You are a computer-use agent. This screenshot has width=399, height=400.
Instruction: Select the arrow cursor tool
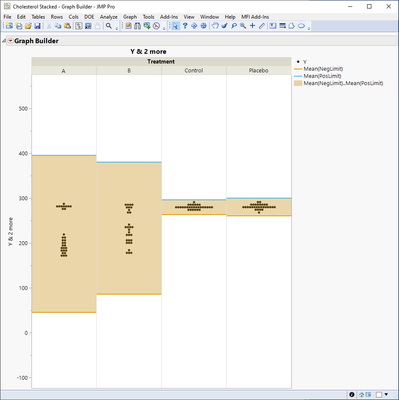pos(175,26)
